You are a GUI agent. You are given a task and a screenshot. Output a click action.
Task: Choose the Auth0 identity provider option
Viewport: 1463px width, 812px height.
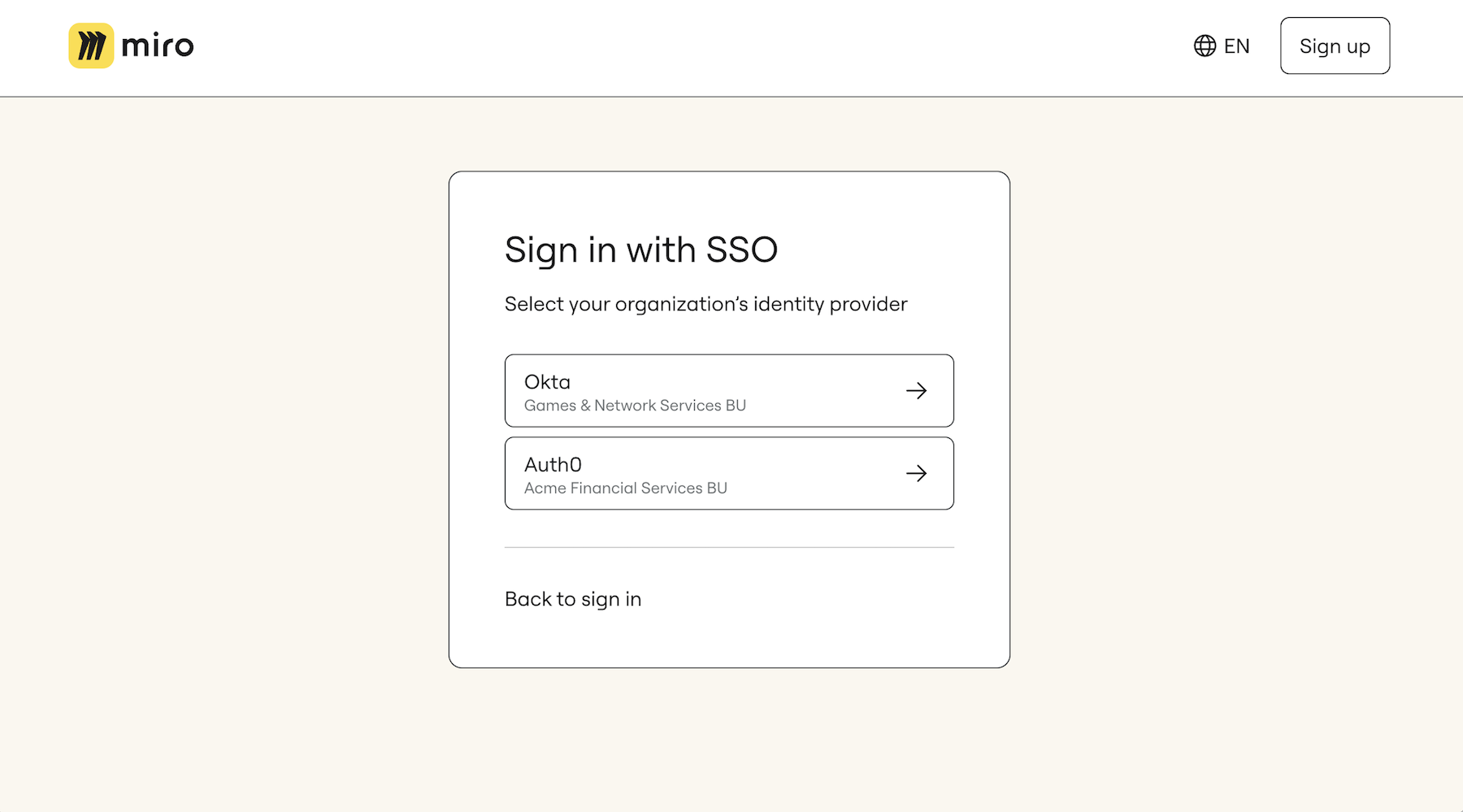(x=728, y=474)
